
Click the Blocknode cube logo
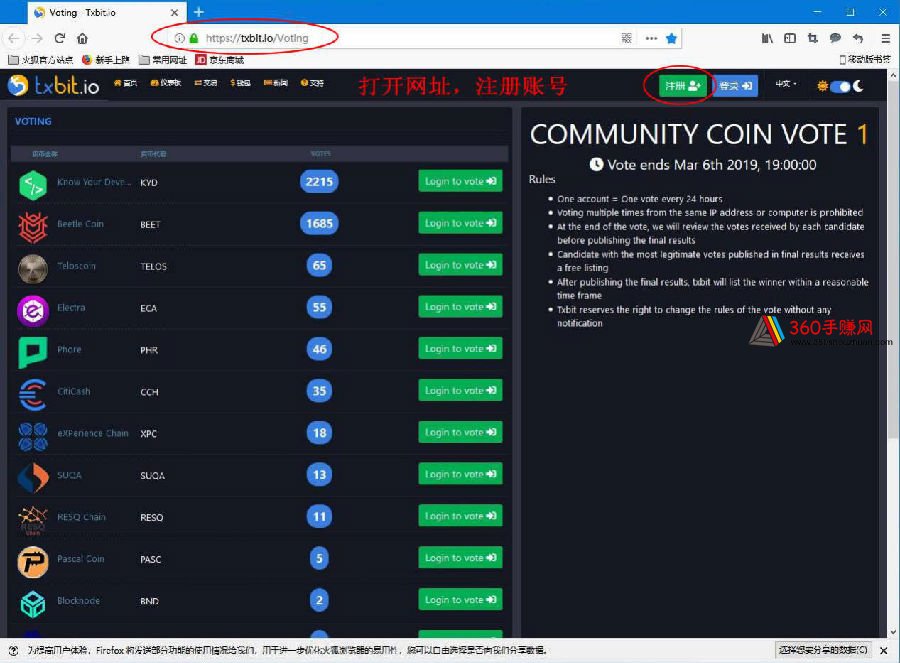click(x=33, y=603)
